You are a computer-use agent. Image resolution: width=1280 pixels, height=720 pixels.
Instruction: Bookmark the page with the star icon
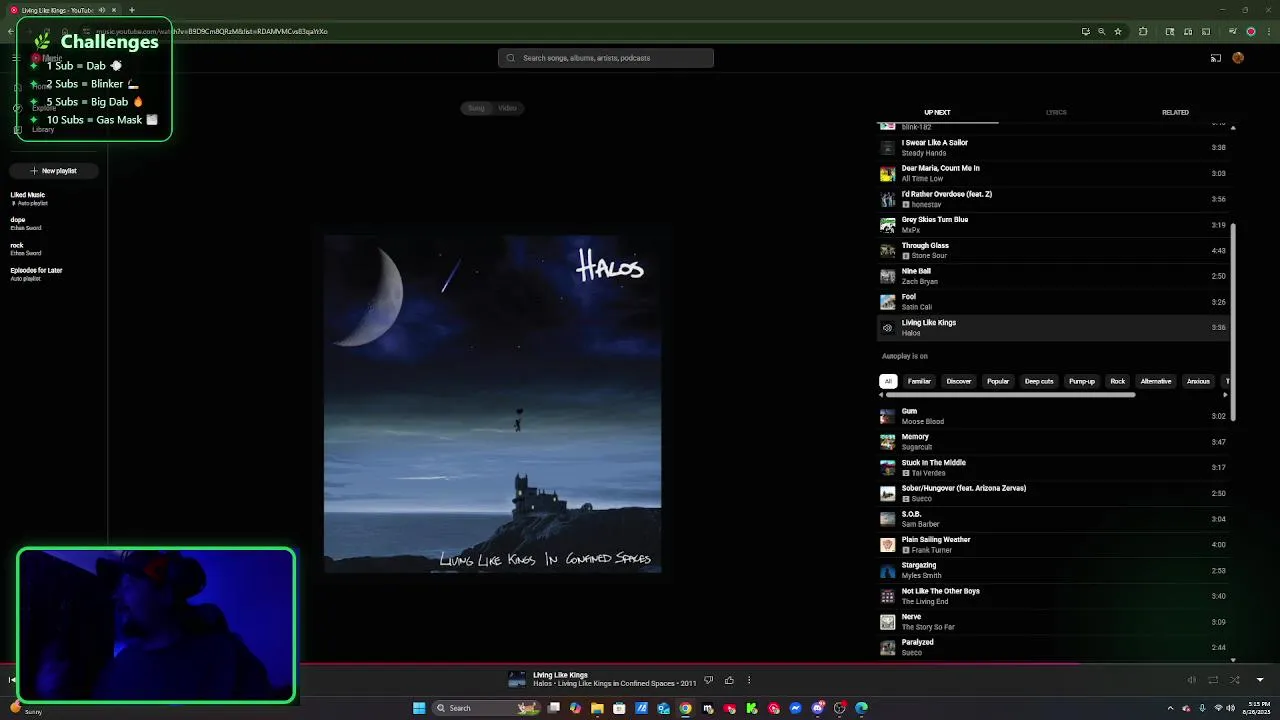[x=1118, y=31]
